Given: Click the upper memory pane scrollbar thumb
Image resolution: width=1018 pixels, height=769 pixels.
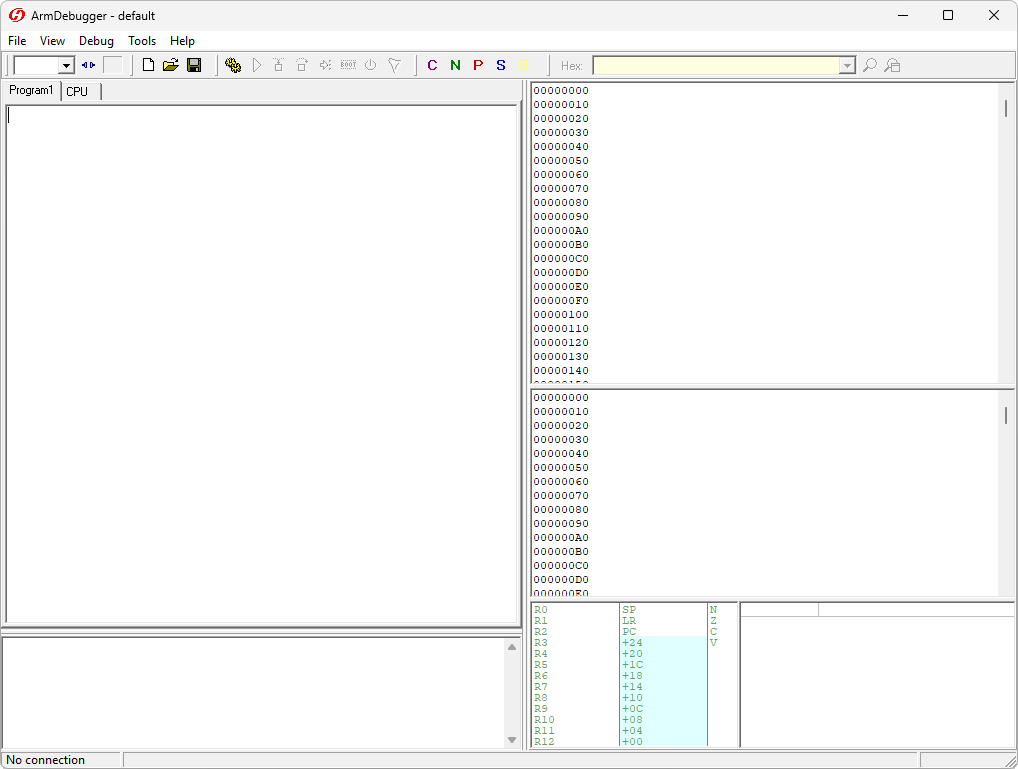Looking at the screenshot, I should pos(1006,108).
